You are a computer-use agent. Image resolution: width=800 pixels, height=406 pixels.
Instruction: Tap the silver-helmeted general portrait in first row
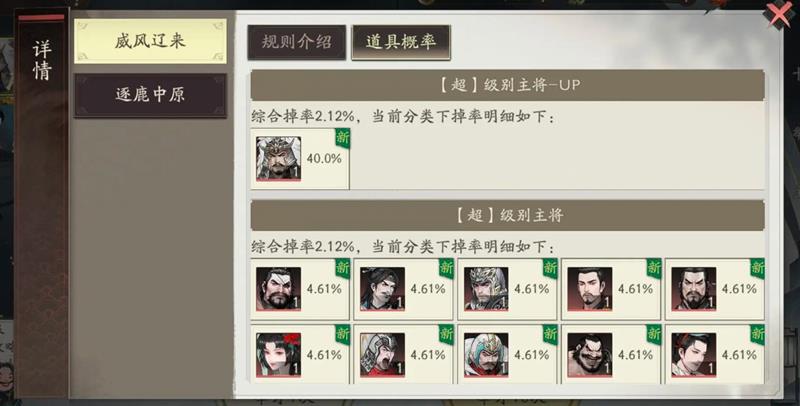[486, 289]
